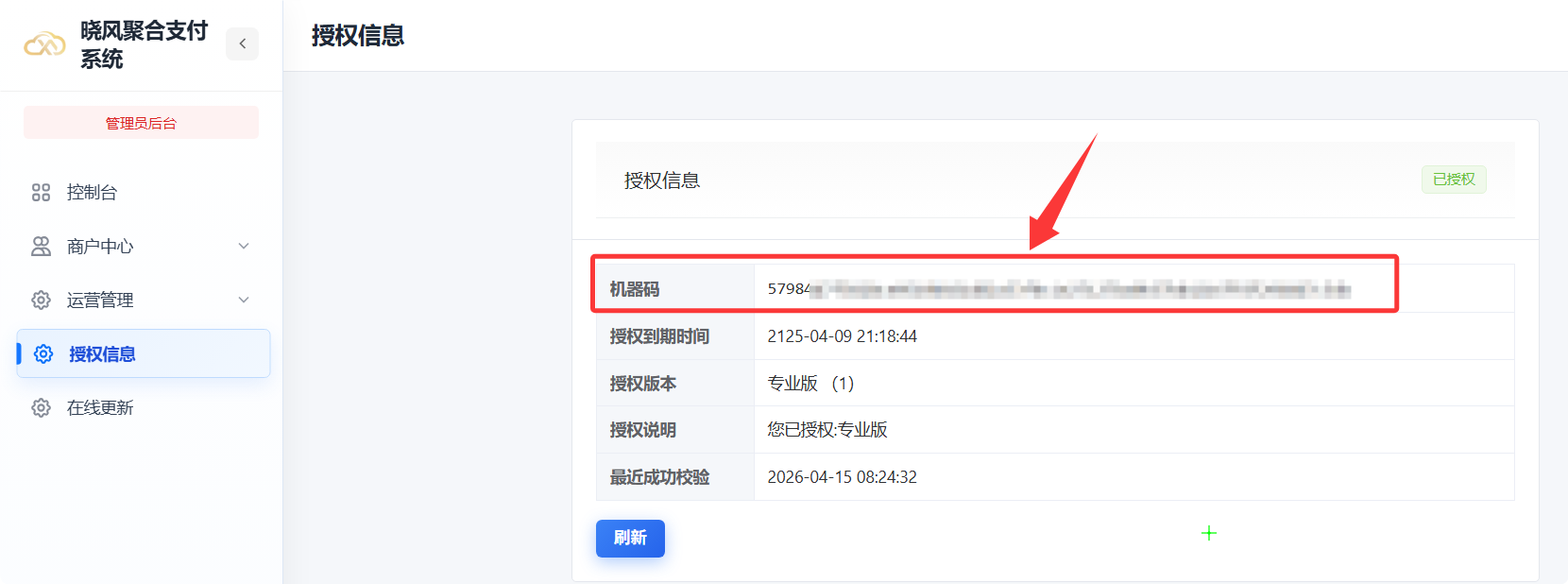Click the 您已授权:专业版 description text

[827, 430]
